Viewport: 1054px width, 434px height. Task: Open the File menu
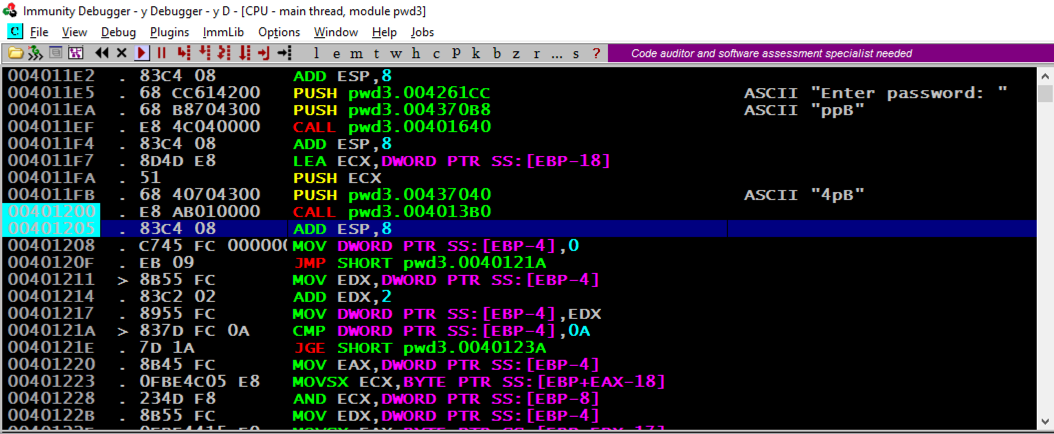tap(39, 32)
